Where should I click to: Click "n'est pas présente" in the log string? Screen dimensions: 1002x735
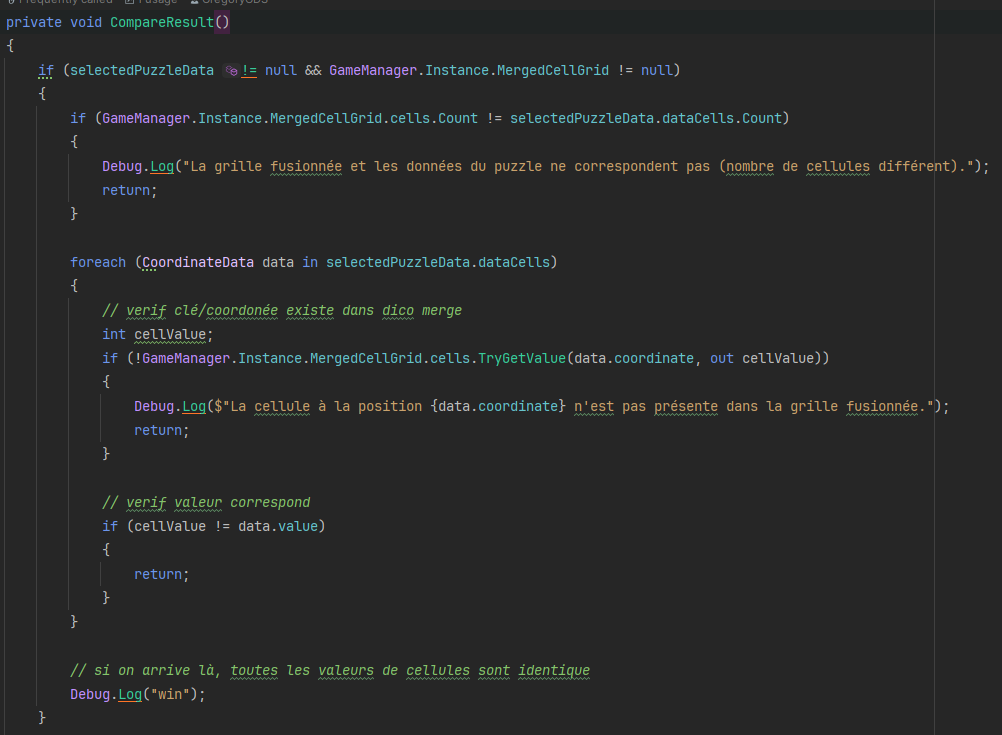tap(645, 406)
